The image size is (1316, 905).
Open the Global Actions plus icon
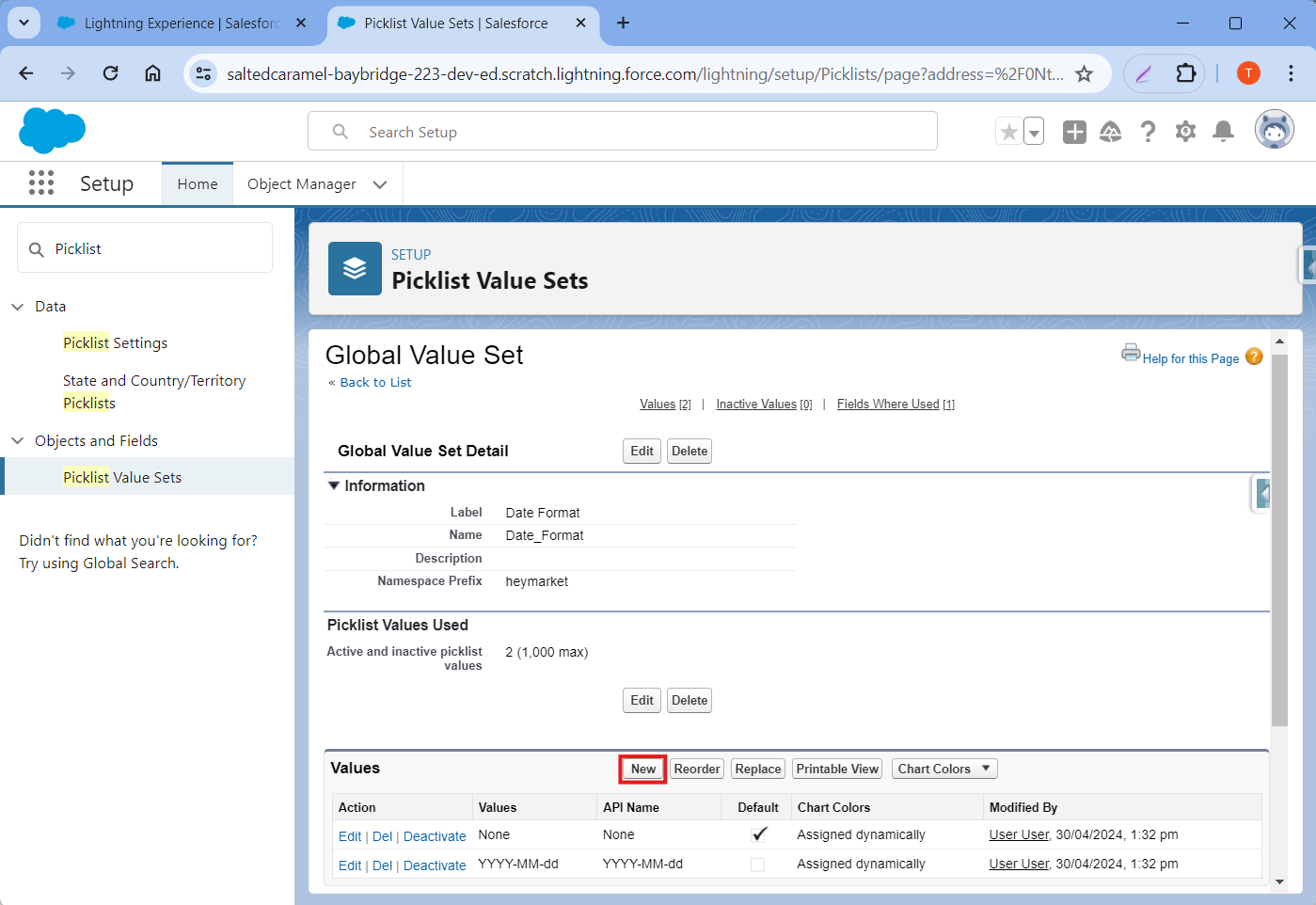[1074, 132]
